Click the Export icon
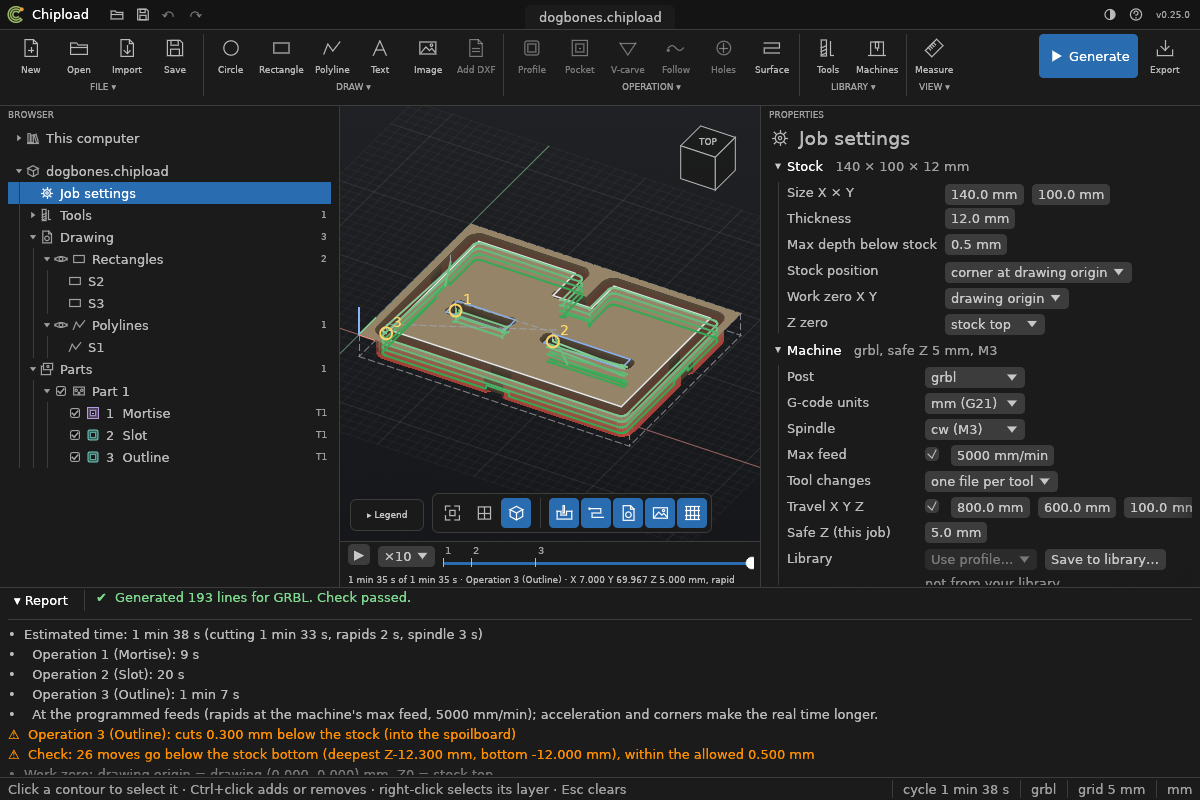The image size is (1200, 800). [x=1164, y=48]
